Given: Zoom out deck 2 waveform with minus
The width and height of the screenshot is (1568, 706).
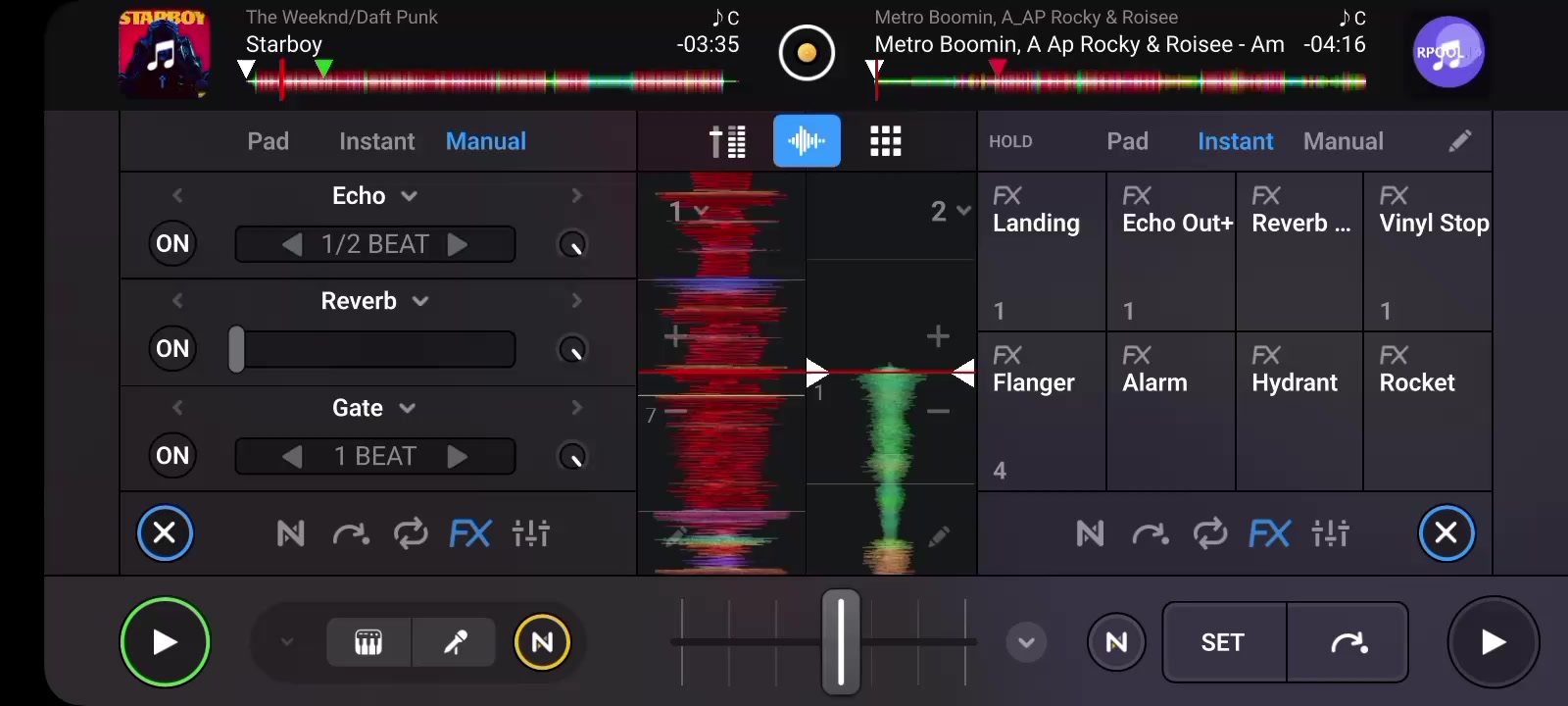Looking at the screenshot, I should pos(938,412).
